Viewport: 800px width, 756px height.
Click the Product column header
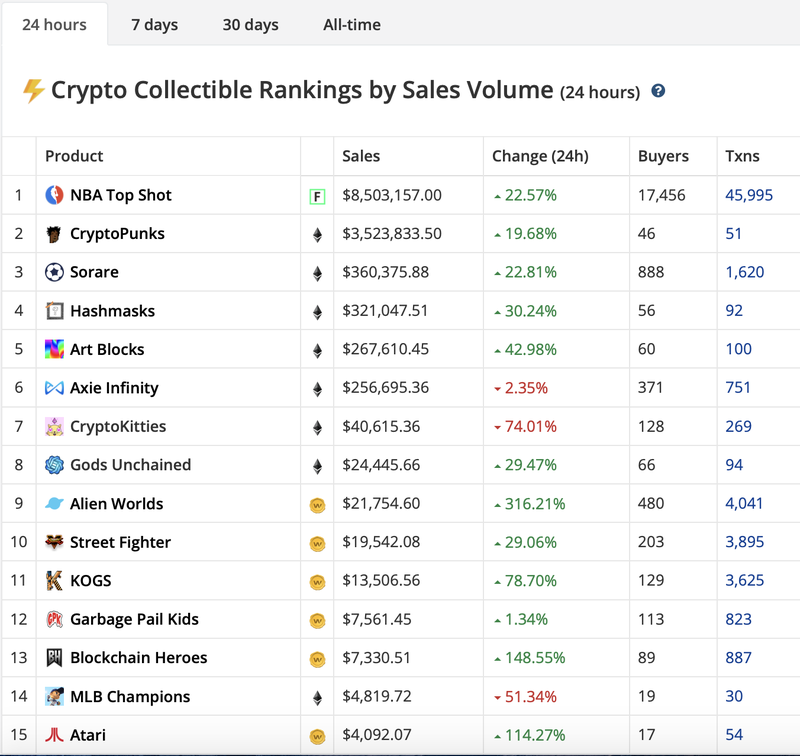point(74,156)
